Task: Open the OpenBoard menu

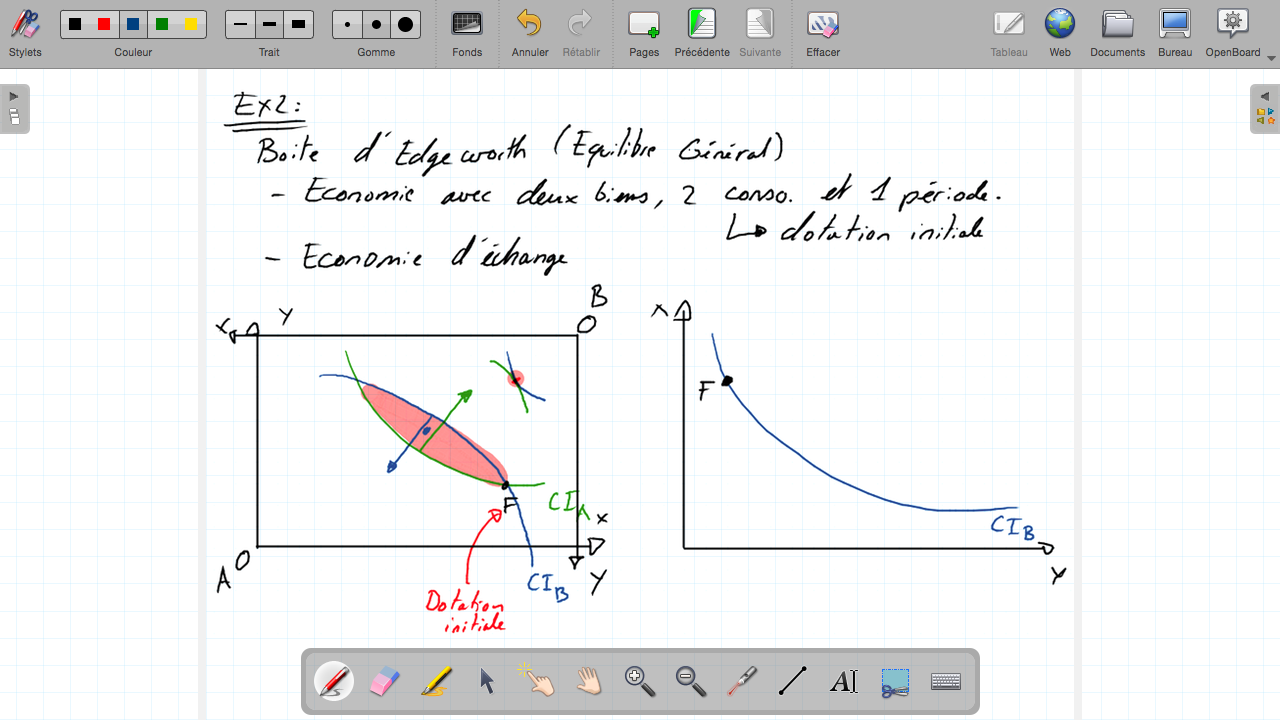Action: coord(1233,34)
